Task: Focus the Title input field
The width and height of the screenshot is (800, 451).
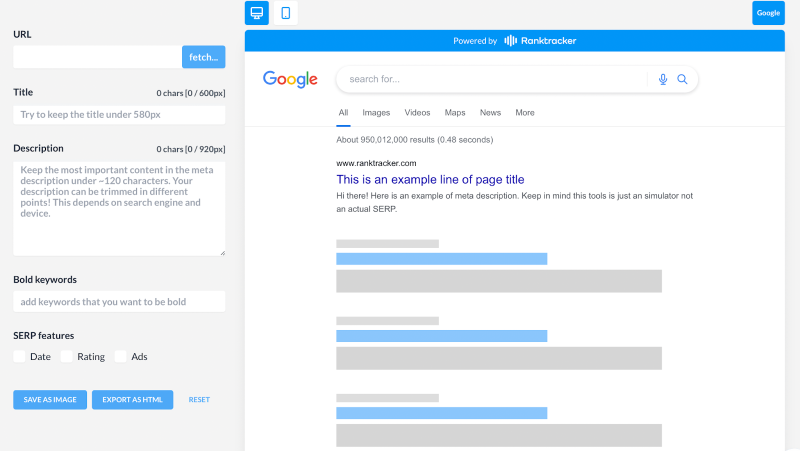Action: 119,115
